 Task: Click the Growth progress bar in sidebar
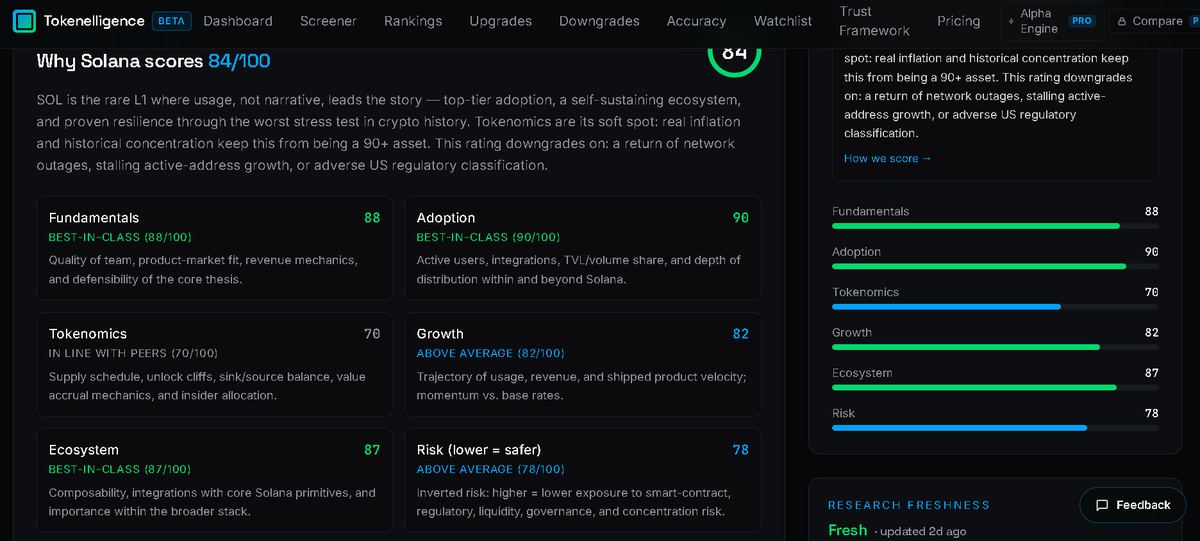click(995, 347)
